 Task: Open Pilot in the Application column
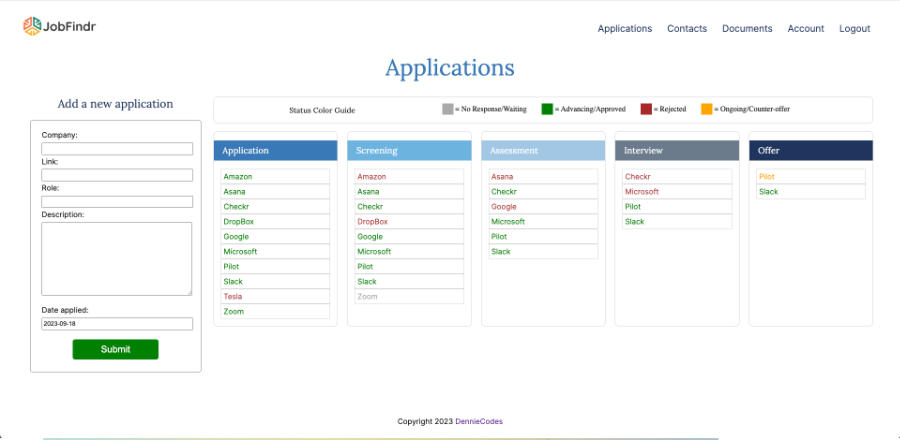pyautogui.click(x=276, y=266)
